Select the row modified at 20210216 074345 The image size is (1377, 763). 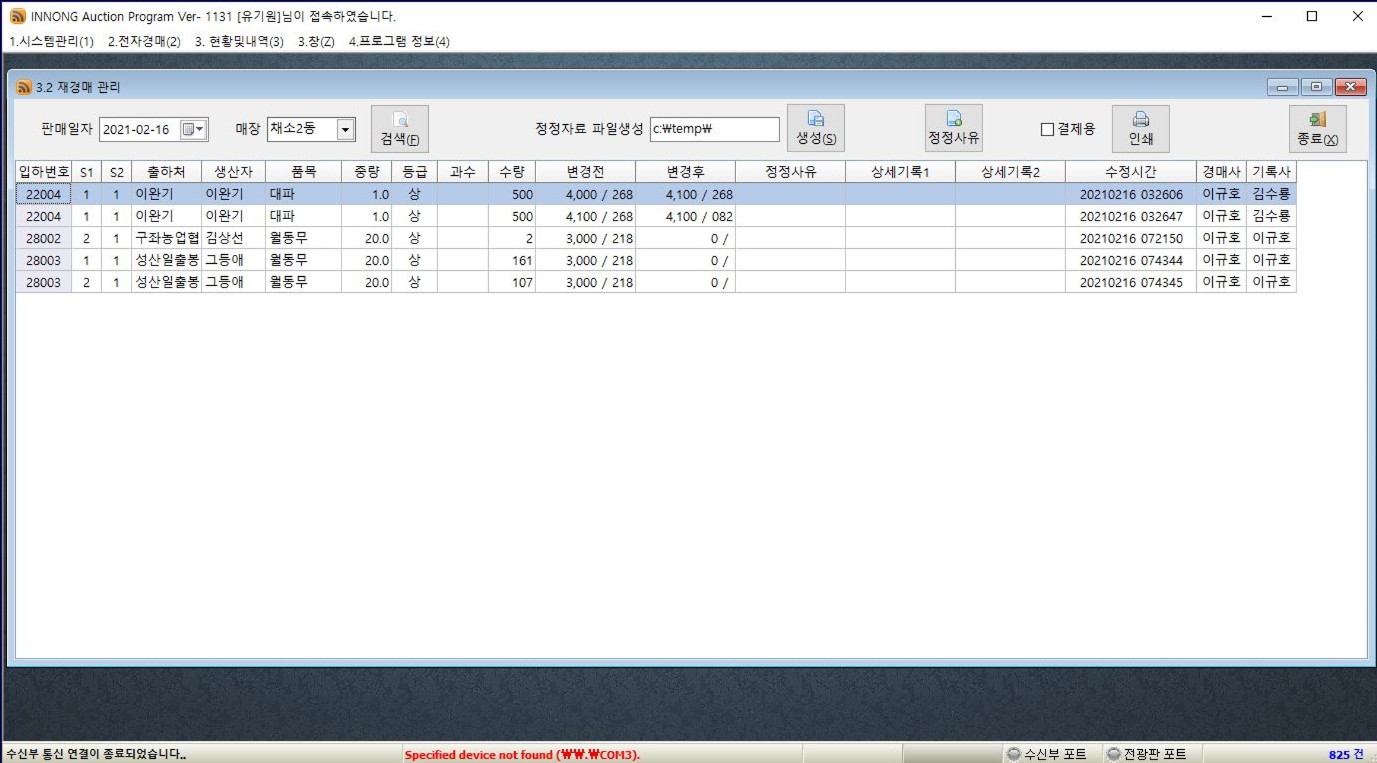tap(1130, 282)
